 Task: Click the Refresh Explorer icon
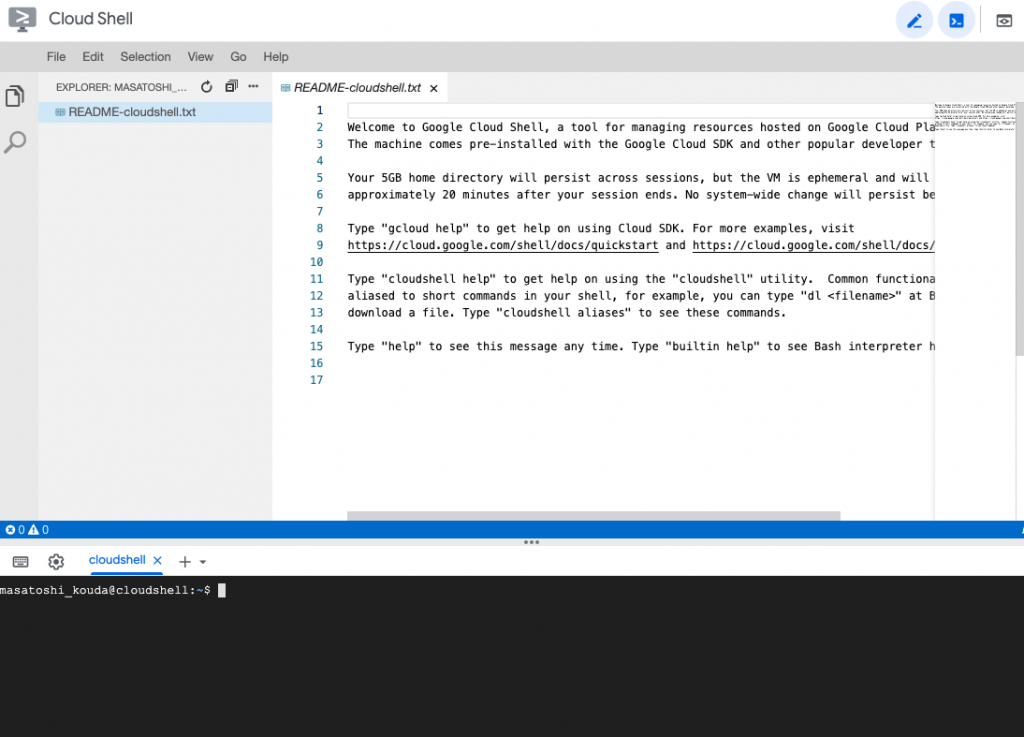(206, 87)
